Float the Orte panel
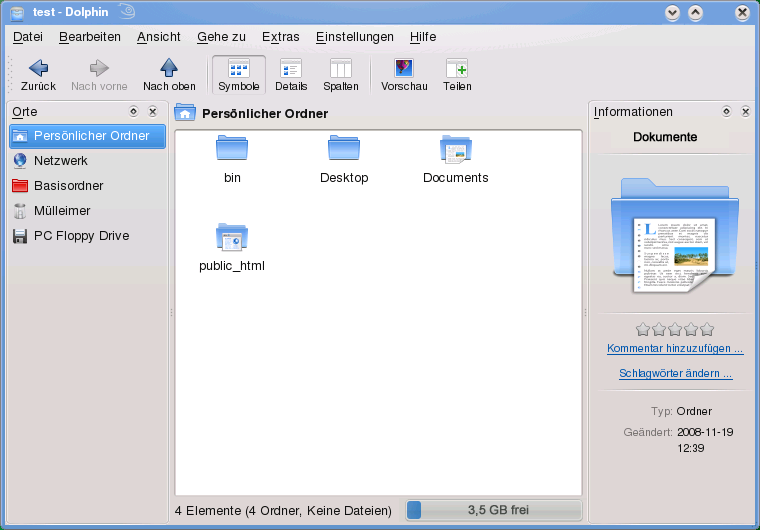This screenshot has height=530, width=760. [x=133, y=112]
